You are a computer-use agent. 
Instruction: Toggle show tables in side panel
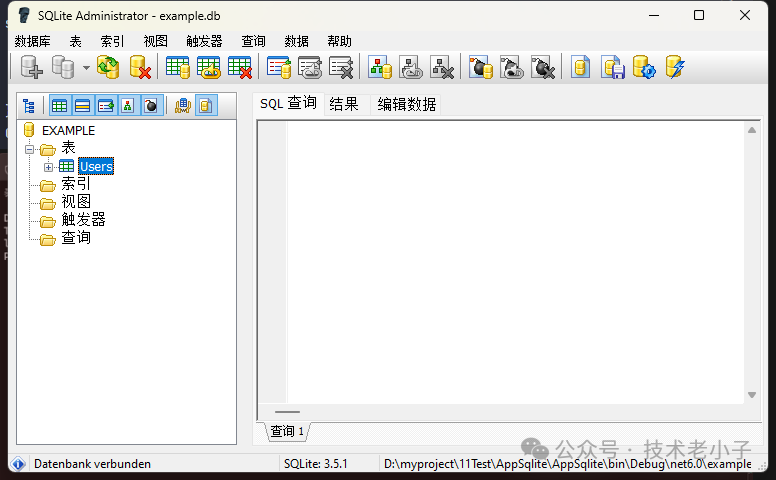[x=59, y=105]
